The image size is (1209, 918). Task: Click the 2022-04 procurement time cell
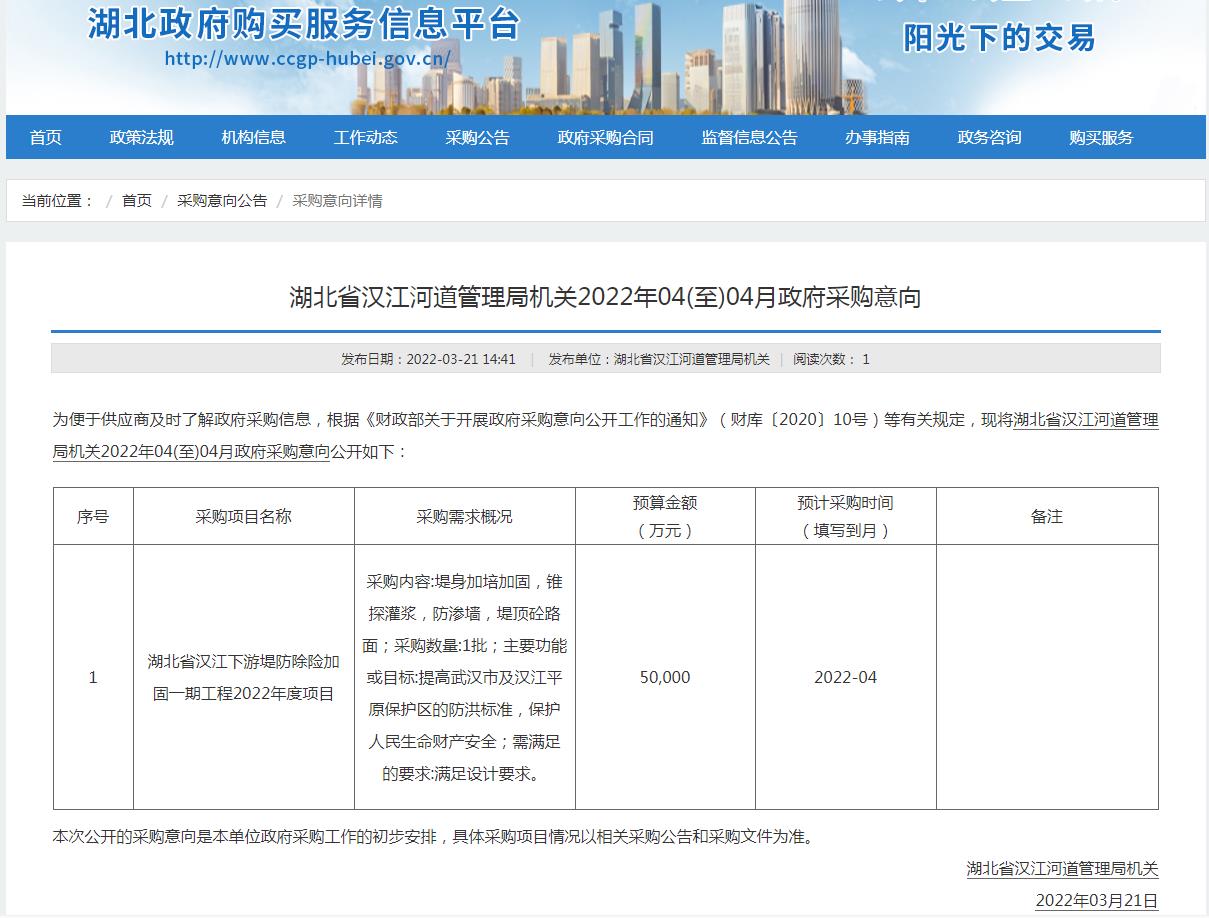click(845, 677)
